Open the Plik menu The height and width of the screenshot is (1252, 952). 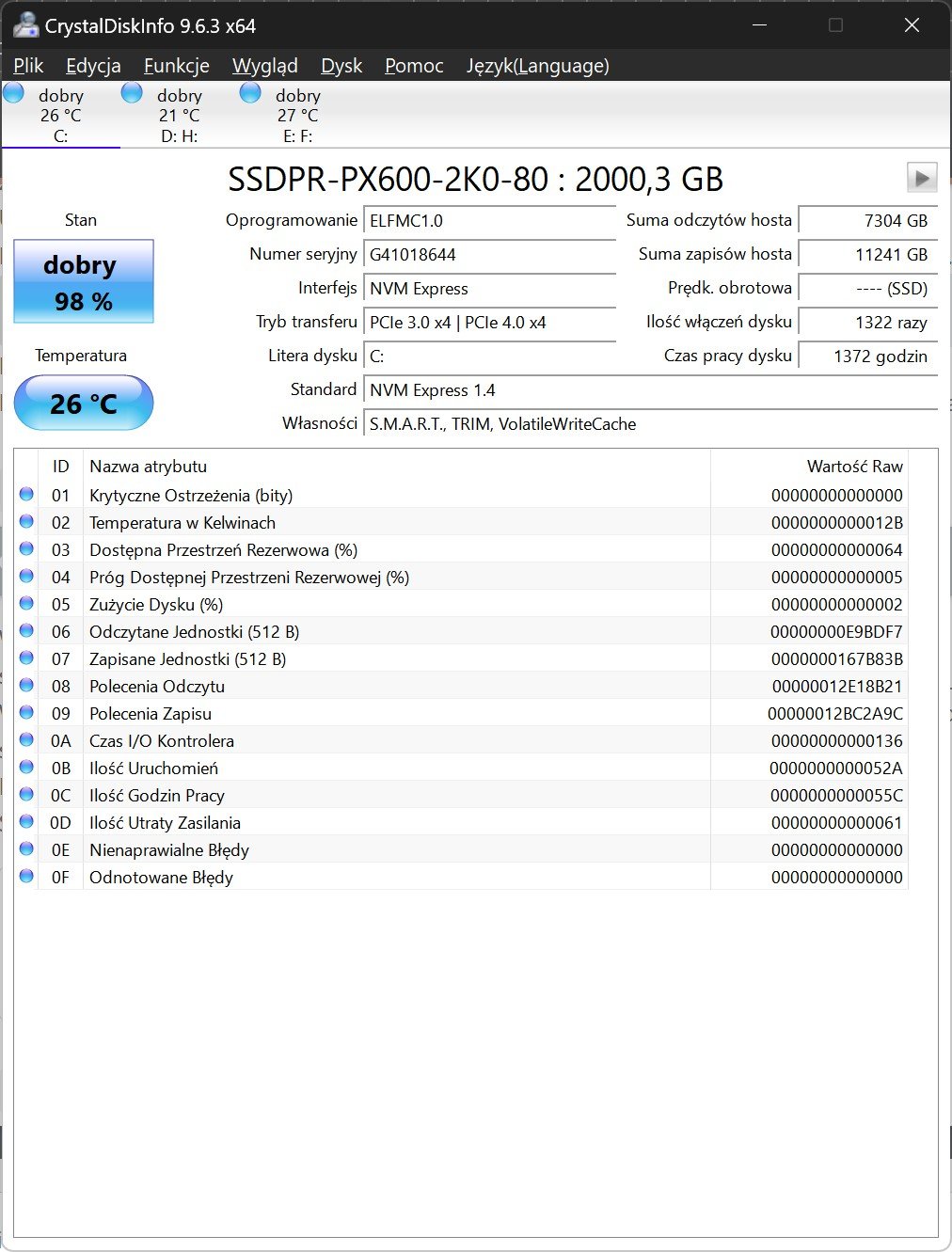[28, 66]
